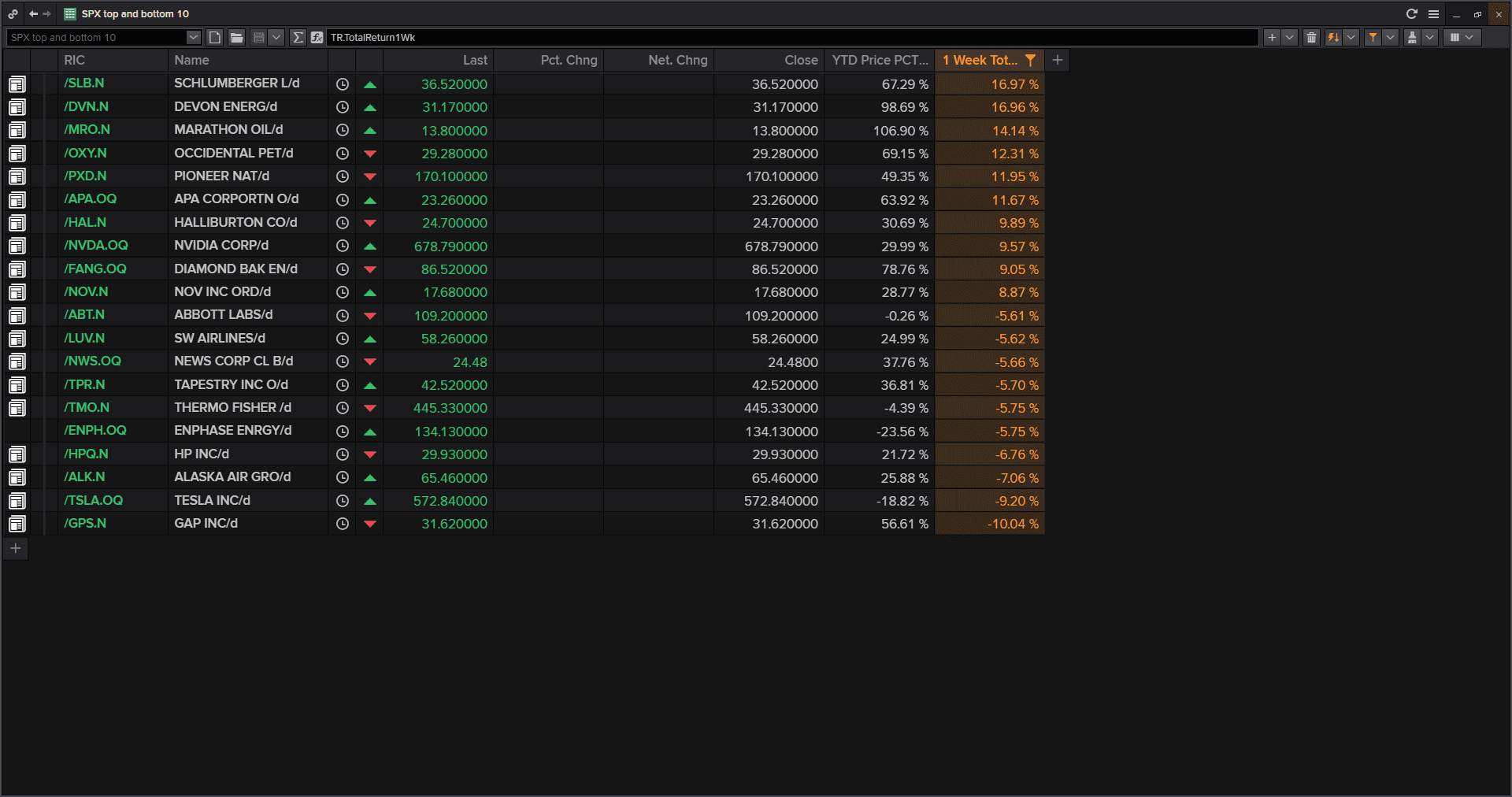This screenshot has width=1512, height=797.
Task: Click the 1 Week Tot... column header
Action: click(x=980, y=60)
